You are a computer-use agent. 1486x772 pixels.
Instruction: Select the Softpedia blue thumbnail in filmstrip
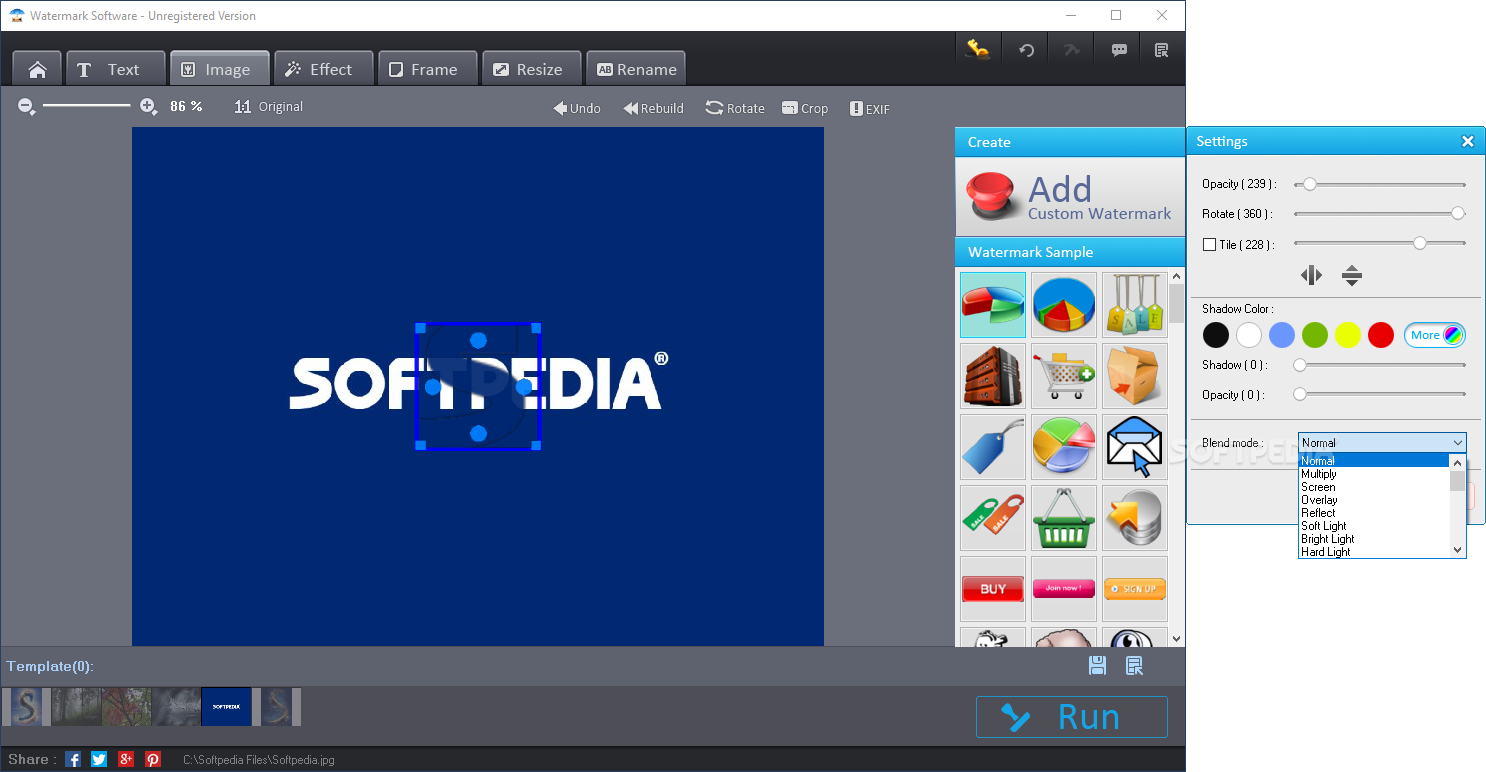click(226, 706)
